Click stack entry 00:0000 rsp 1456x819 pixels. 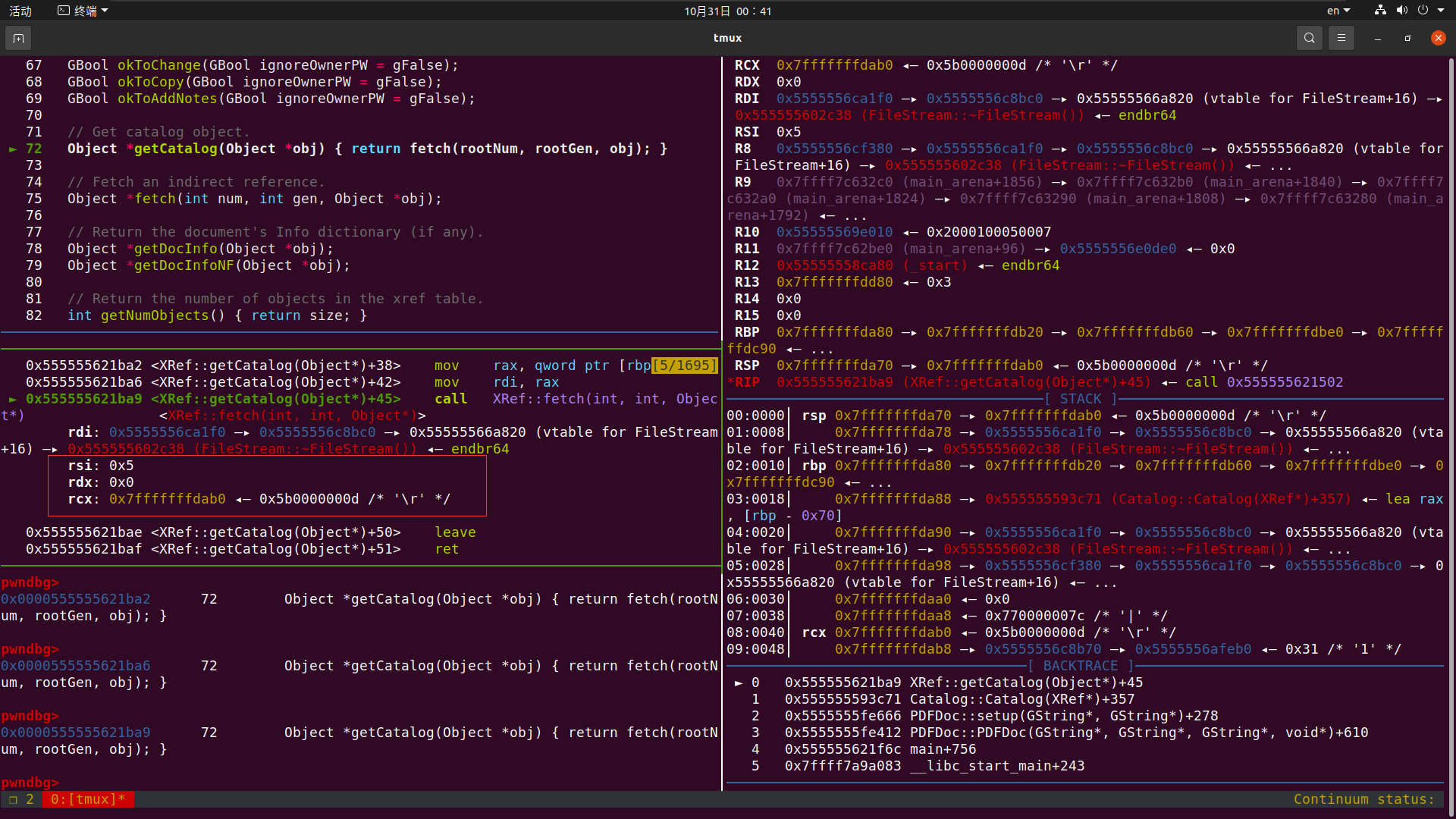pyautogui.click(x=1027, y=416)
